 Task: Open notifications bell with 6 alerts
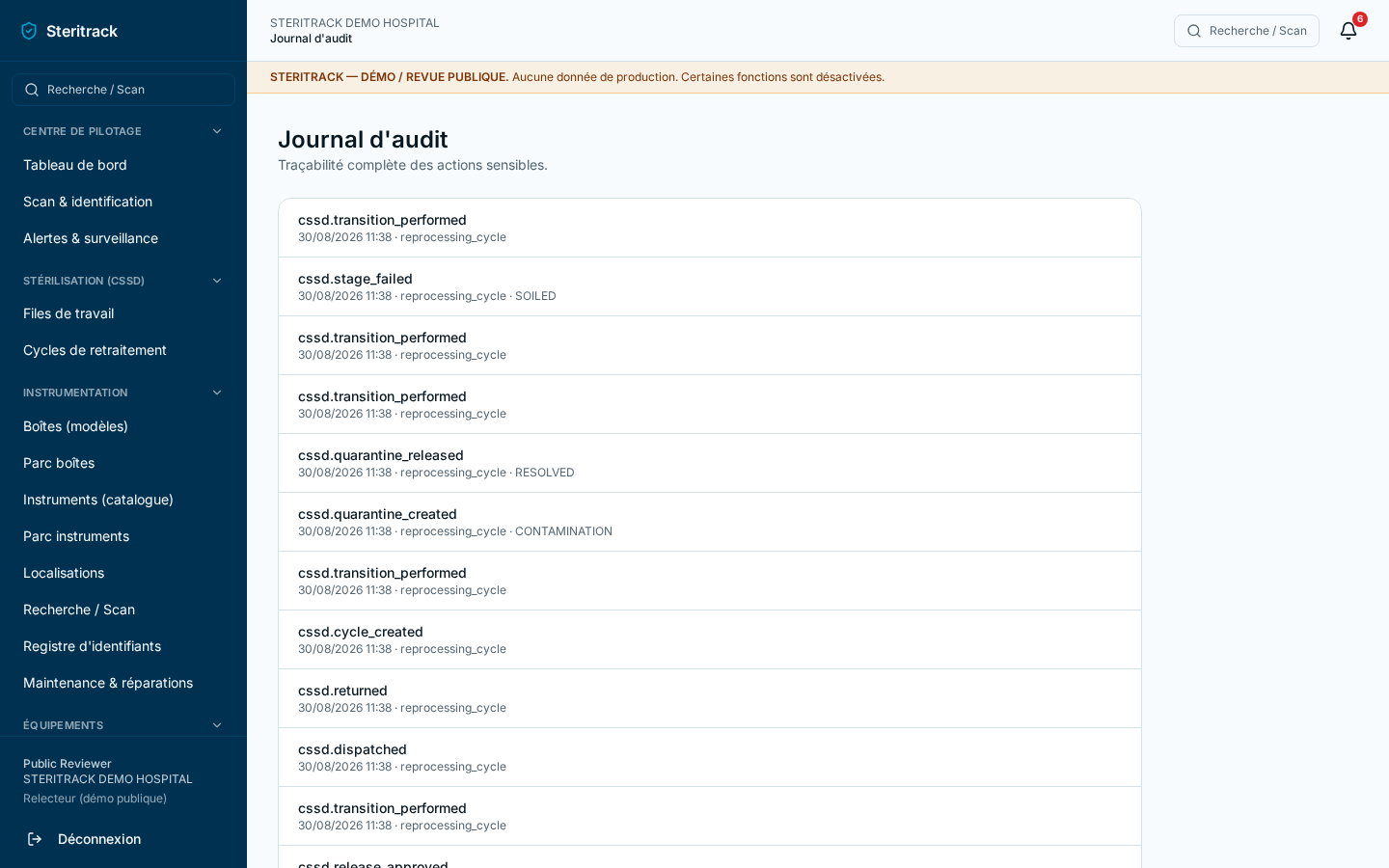1348,31
